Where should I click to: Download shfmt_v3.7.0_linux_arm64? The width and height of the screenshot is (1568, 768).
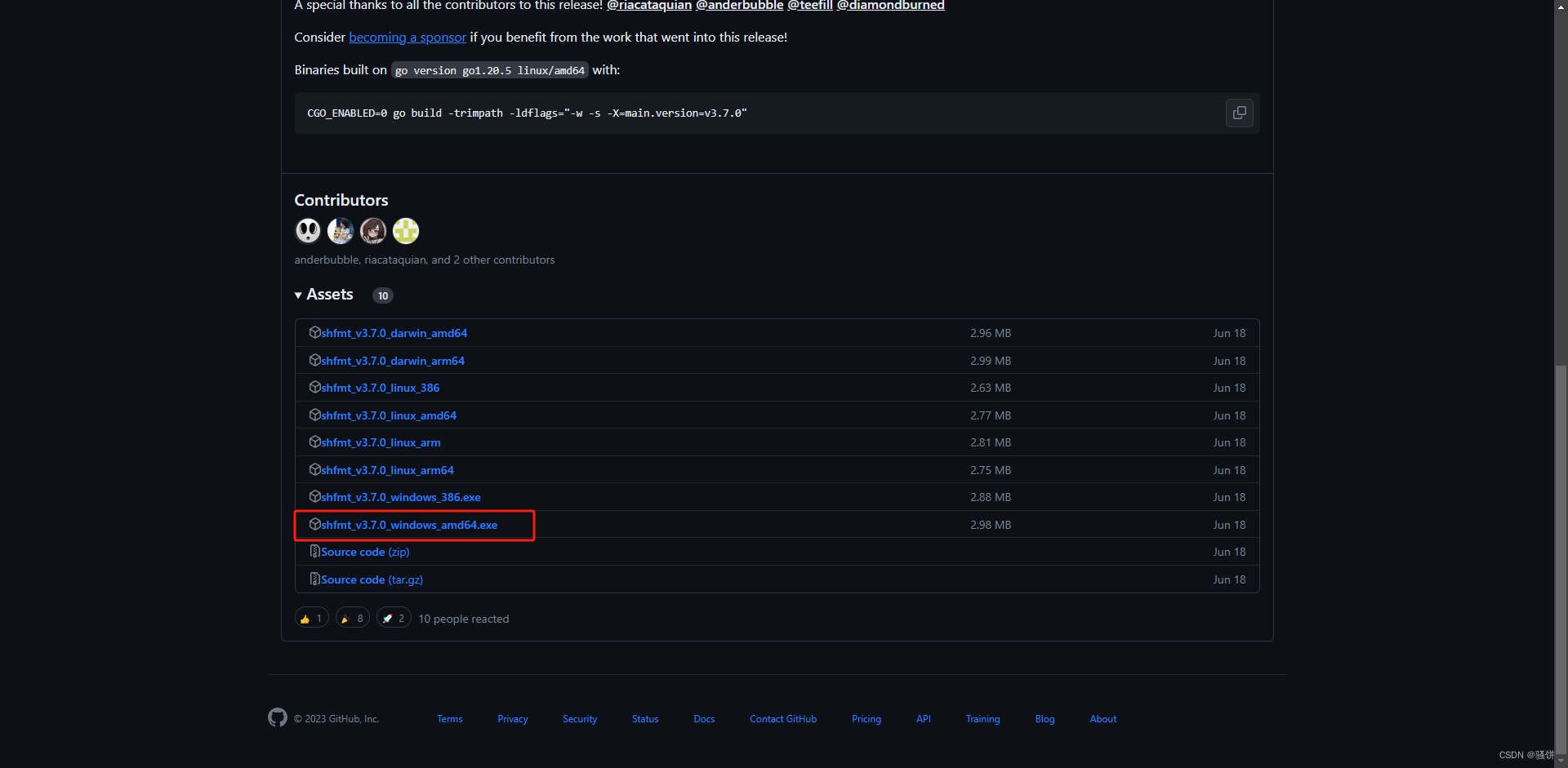(387, 470)
